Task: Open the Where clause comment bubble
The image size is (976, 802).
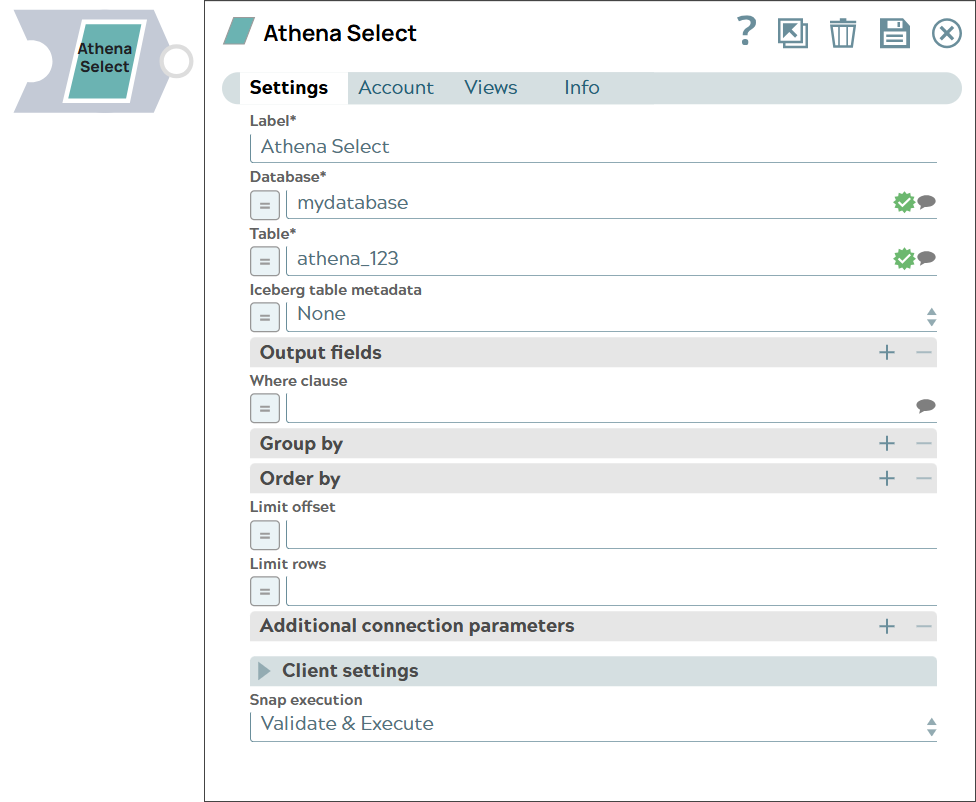Action: coord(924,407)
